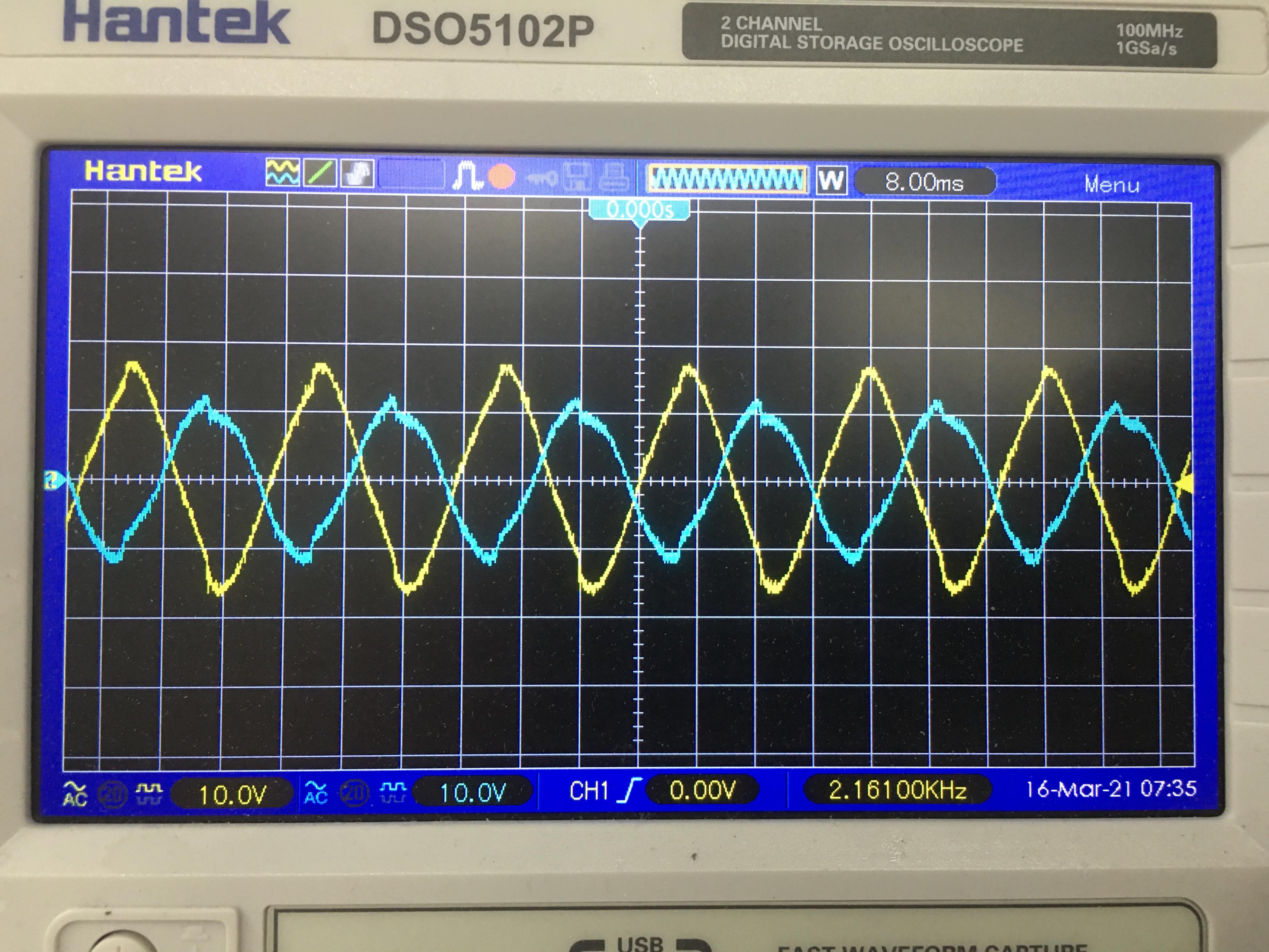Click the 16-Mar-21 07:35 date and time
The width and height of the screenshot is (1269, 952).
point(1111,789)
